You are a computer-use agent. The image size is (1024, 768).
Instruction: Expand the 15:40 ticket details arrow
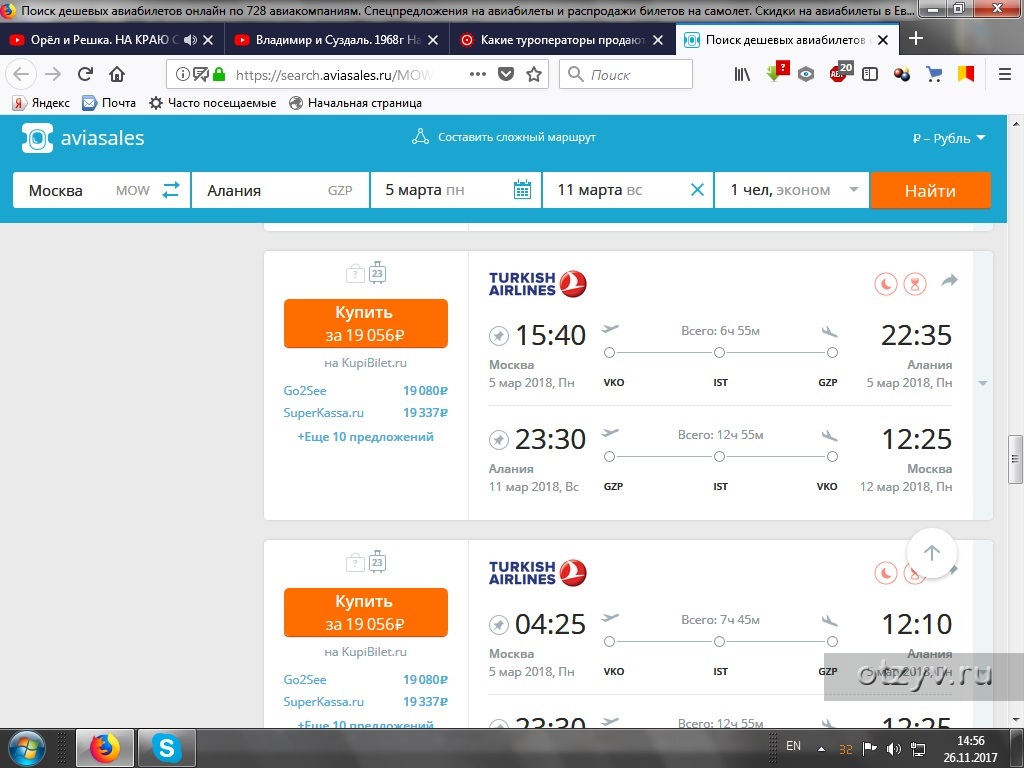[983, 383]
